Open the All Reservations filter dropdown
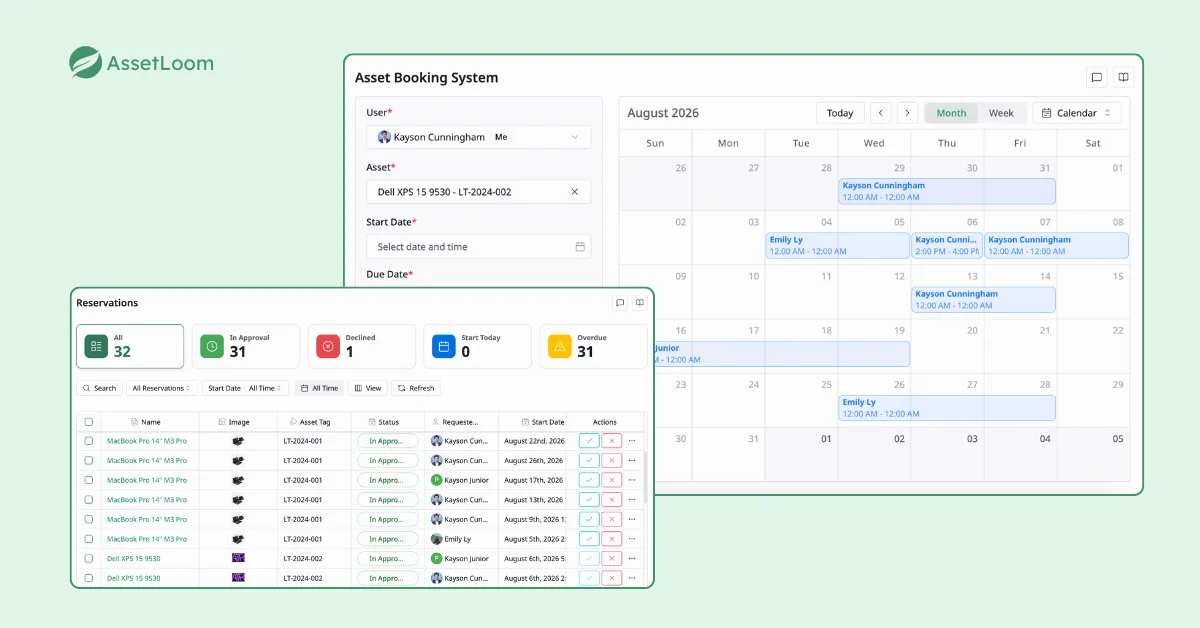1200x628 pixels. tap(162, 388)
